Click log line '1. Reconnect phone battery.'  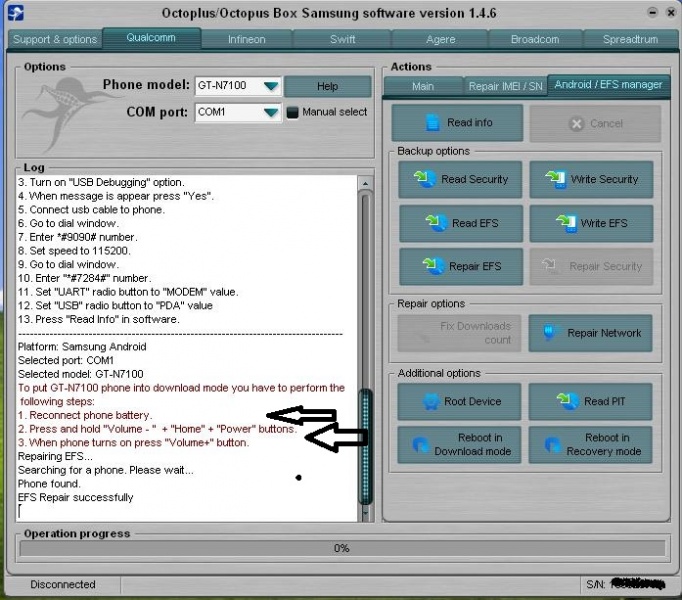click(85, 415)
